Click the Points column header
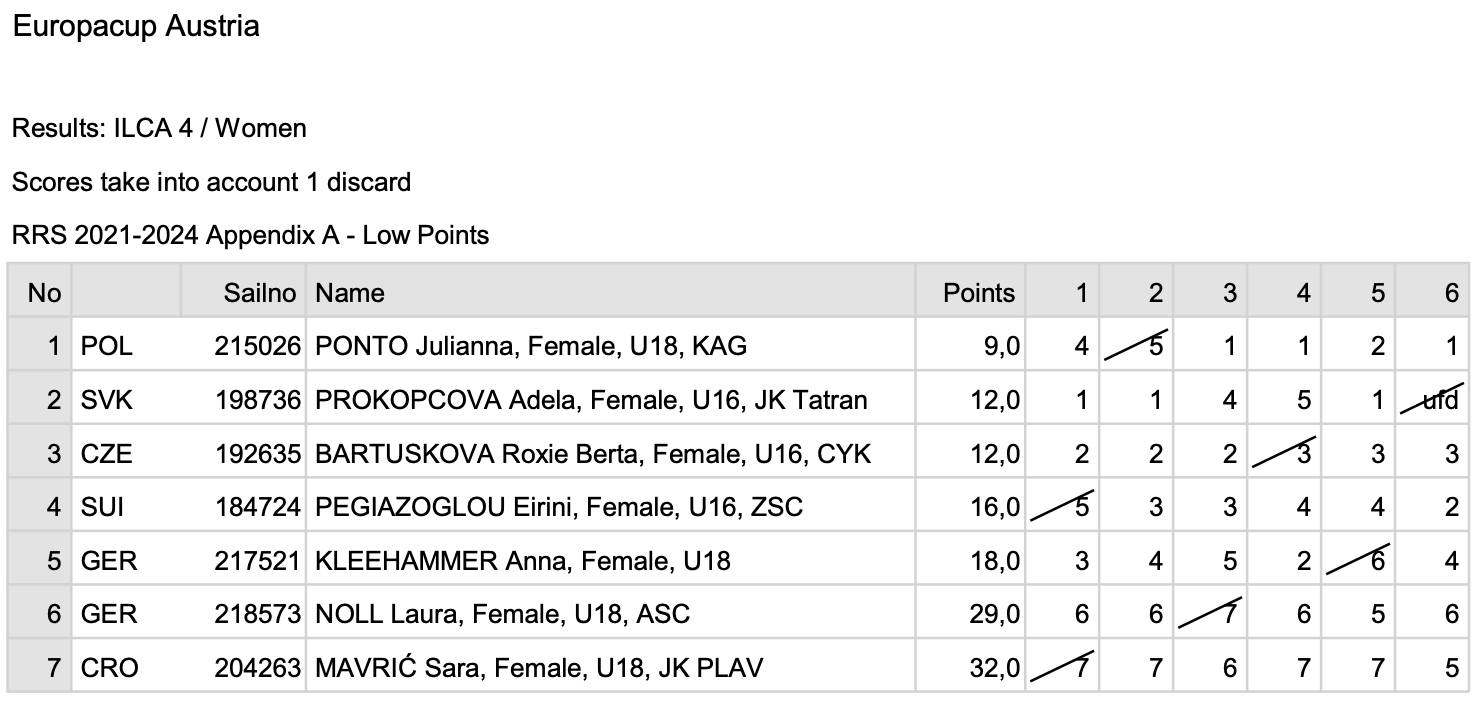The image size is (1484, 708). click(971, 292)
